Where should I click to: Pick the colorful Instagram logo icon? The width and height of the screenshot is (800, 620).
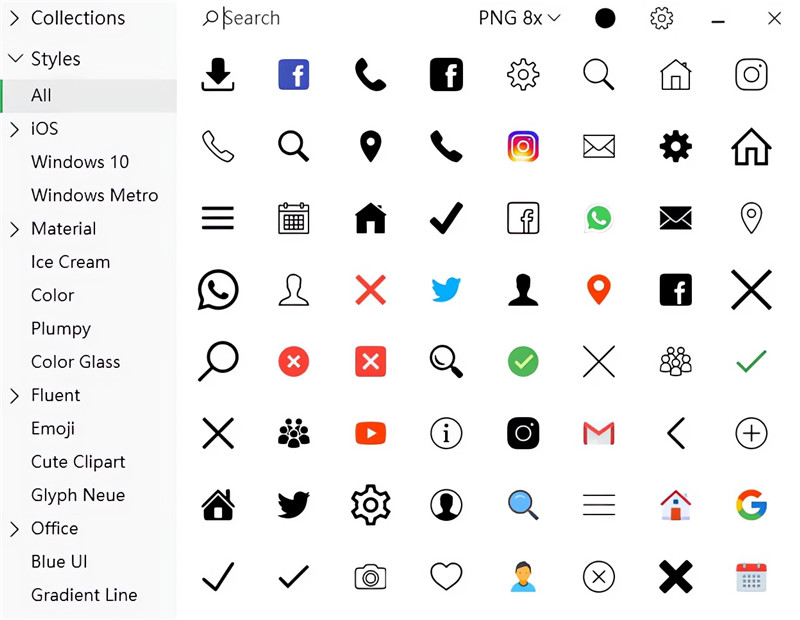coord(523,146)
